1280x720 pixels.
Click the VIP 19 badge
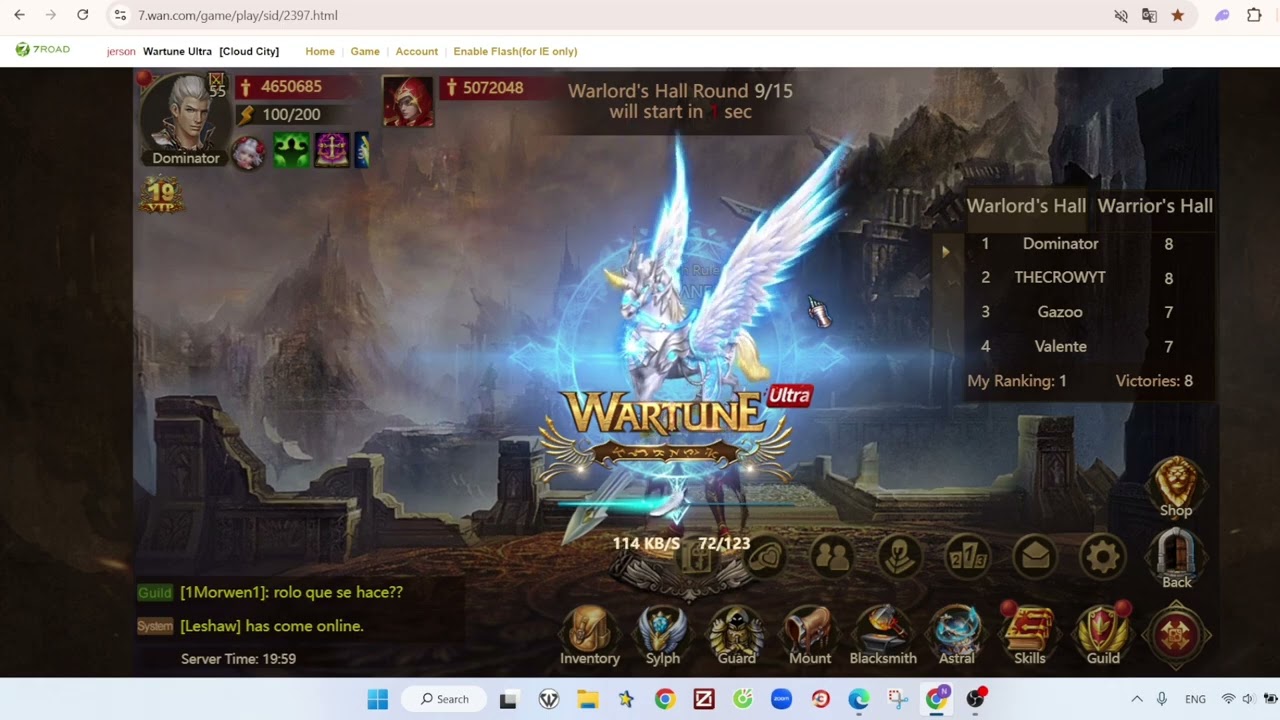pos(161,194)
